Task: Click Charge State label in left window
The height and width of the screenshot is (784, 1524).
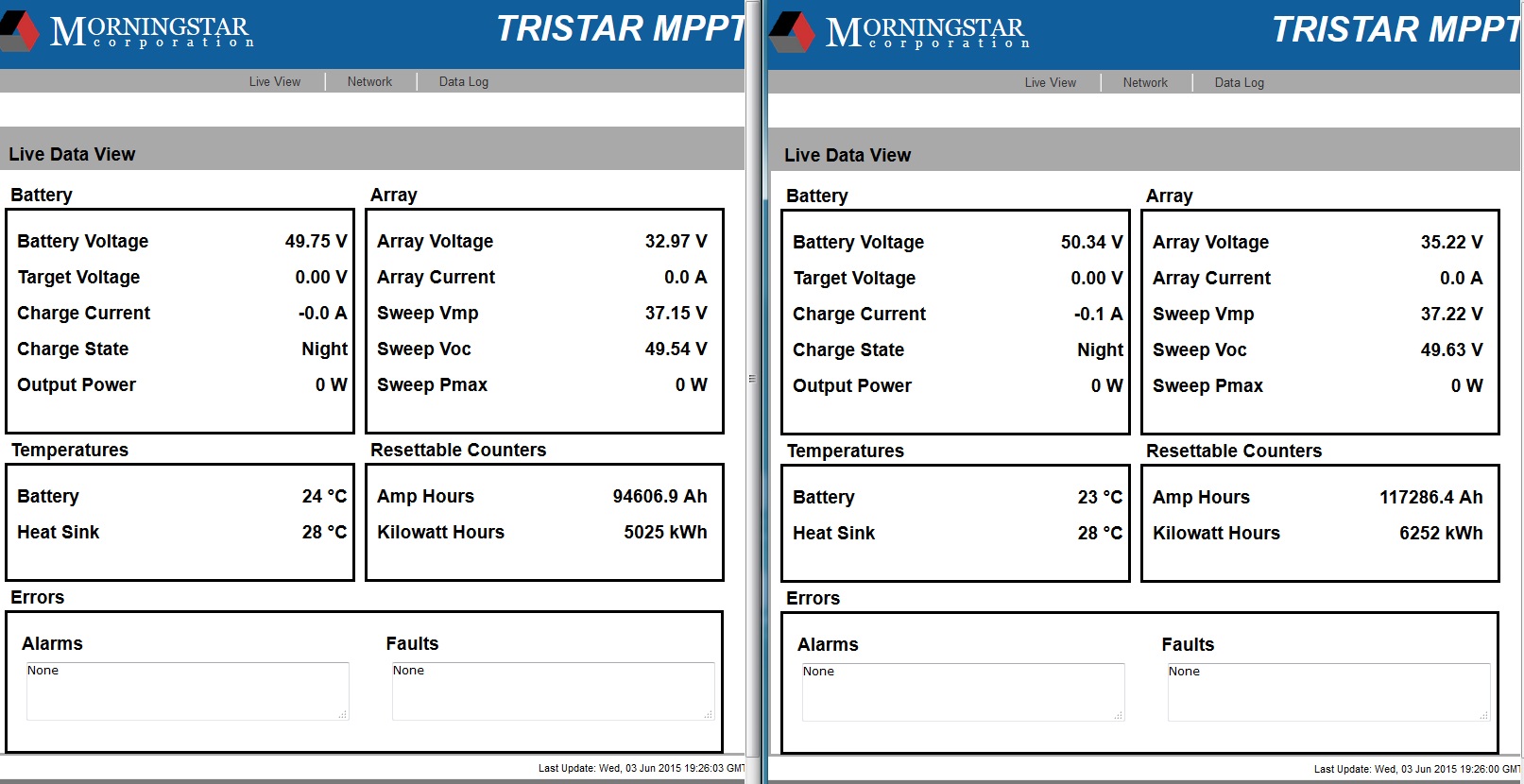Action: coord(73,349)
